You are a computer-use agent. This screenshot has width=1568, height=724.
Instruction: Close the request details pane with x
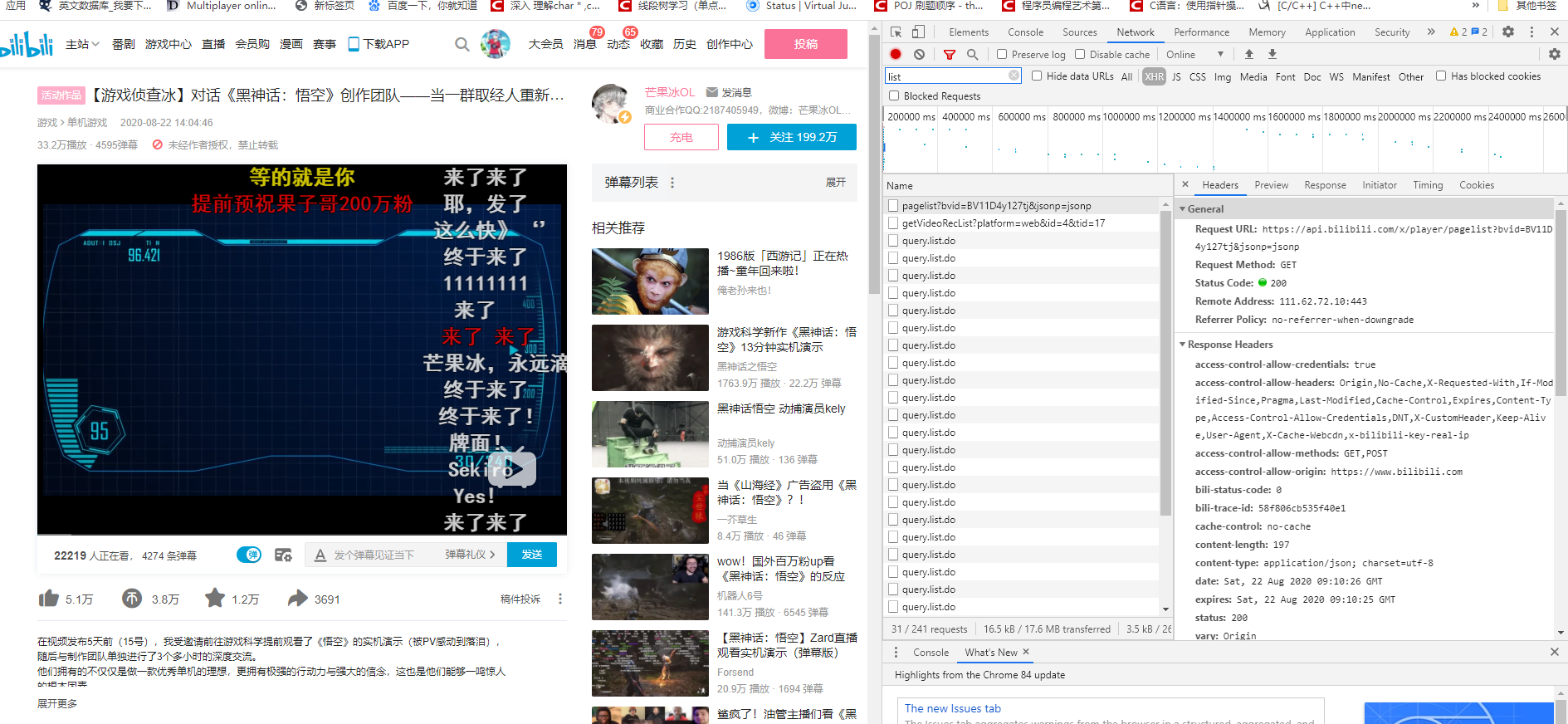(1185, 184)
